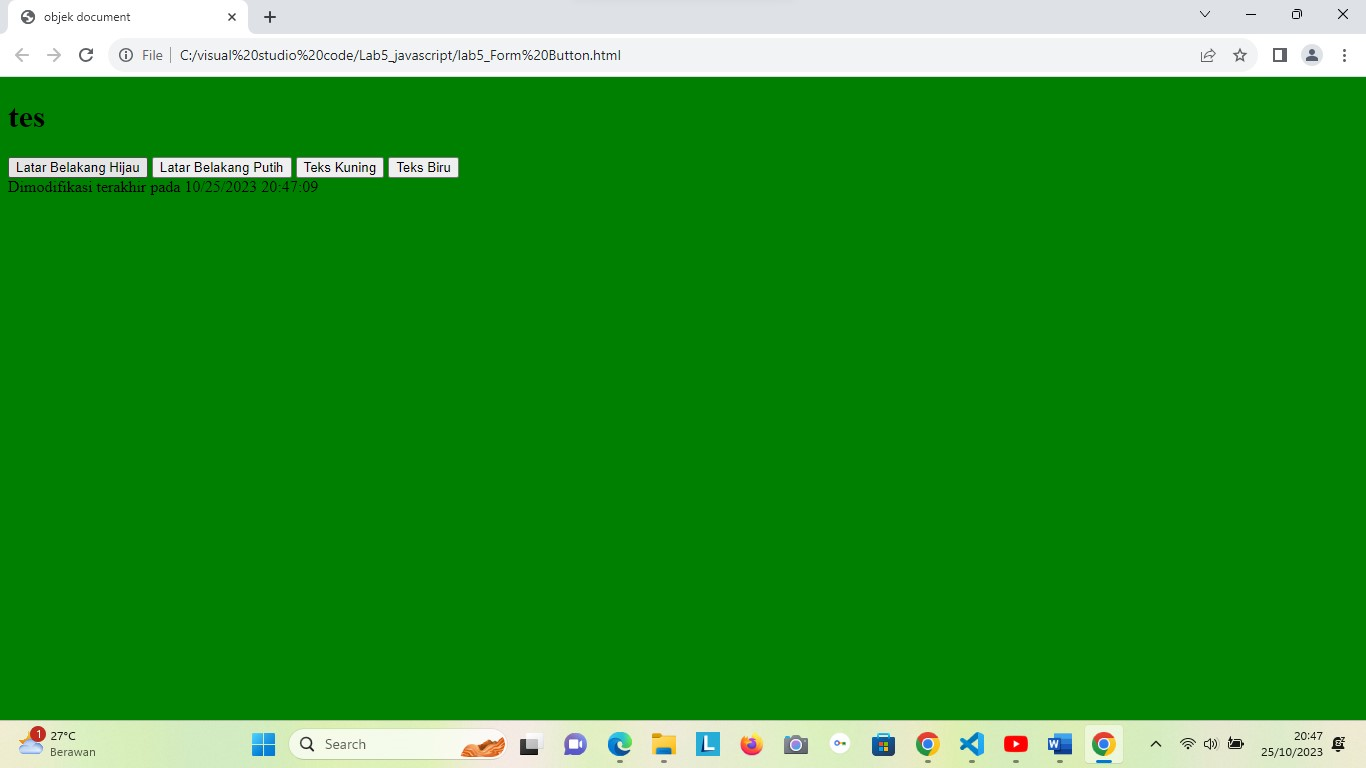Open the Chrome profile avatar
The width and height of the screenshot is (1366, 768).
[x=1311, y=55]
